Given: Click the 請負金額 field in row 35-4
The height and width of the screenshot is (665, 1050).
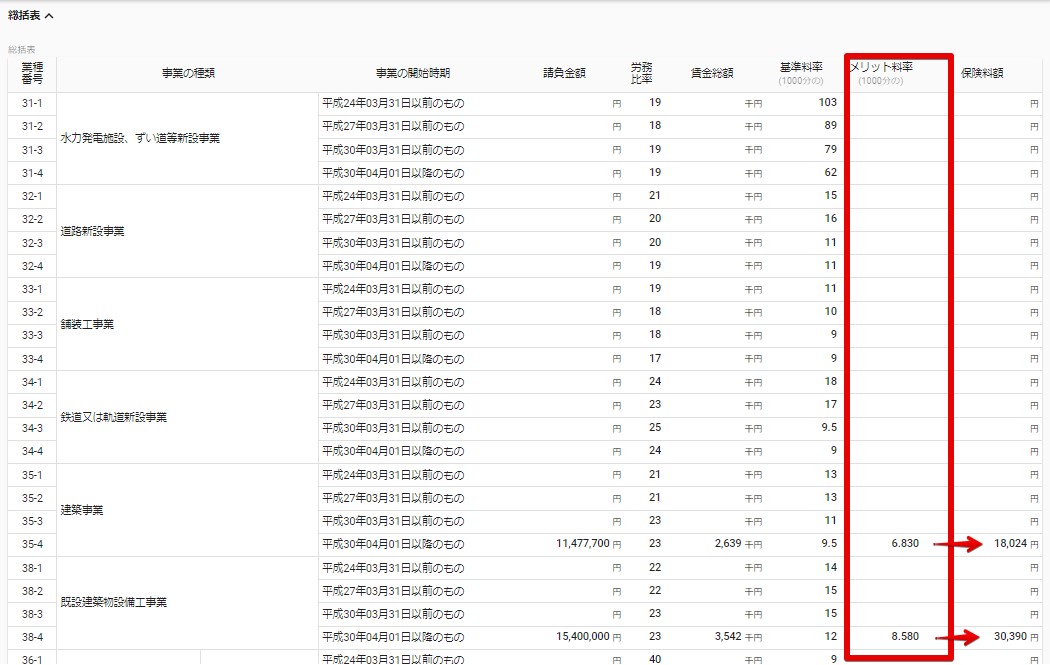Looking at the screenshot, I should click(583, 544).
